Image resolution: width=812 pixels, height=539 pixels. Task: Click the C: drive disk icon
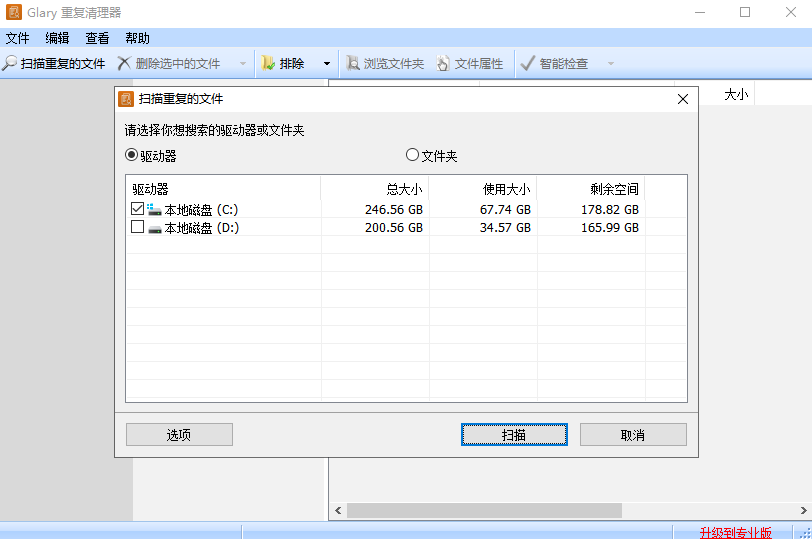point(154,210)
